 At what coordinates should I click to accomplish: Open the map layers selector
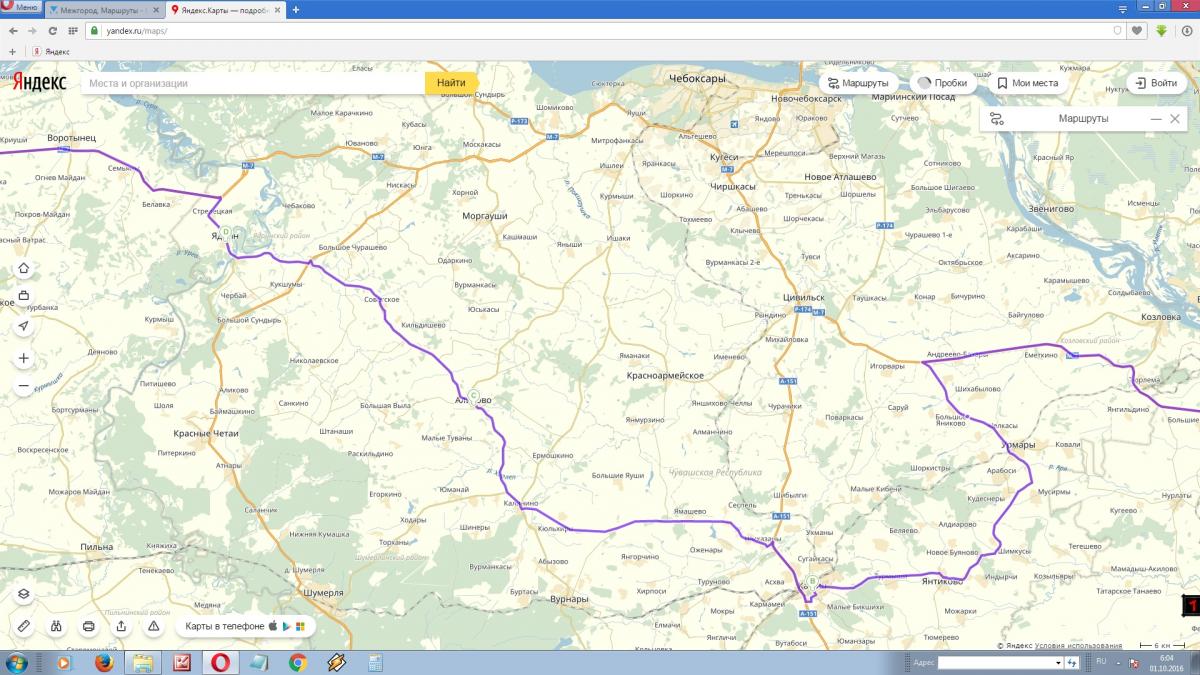click(24, 593)
